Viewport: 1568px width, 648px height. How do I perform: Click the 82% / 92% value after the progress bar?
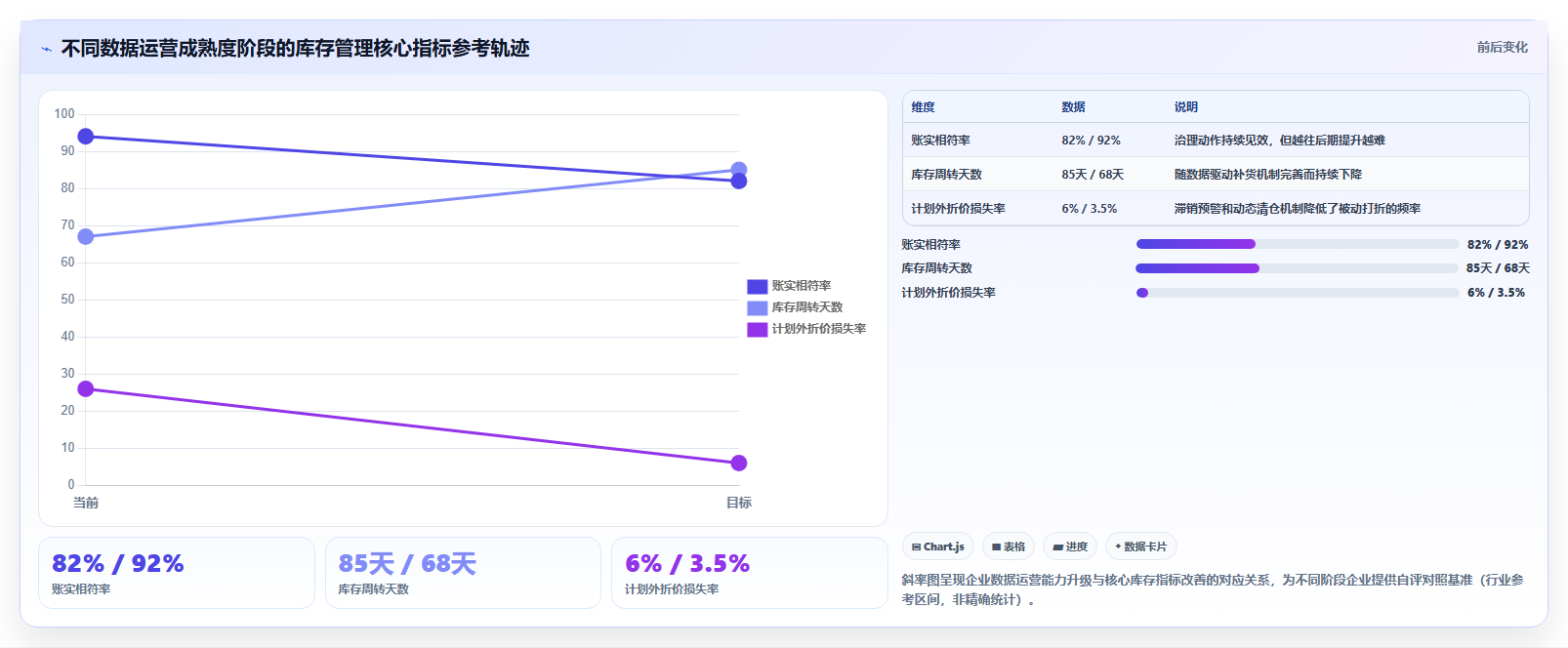pyautogui.click(x=1498, y=245)
